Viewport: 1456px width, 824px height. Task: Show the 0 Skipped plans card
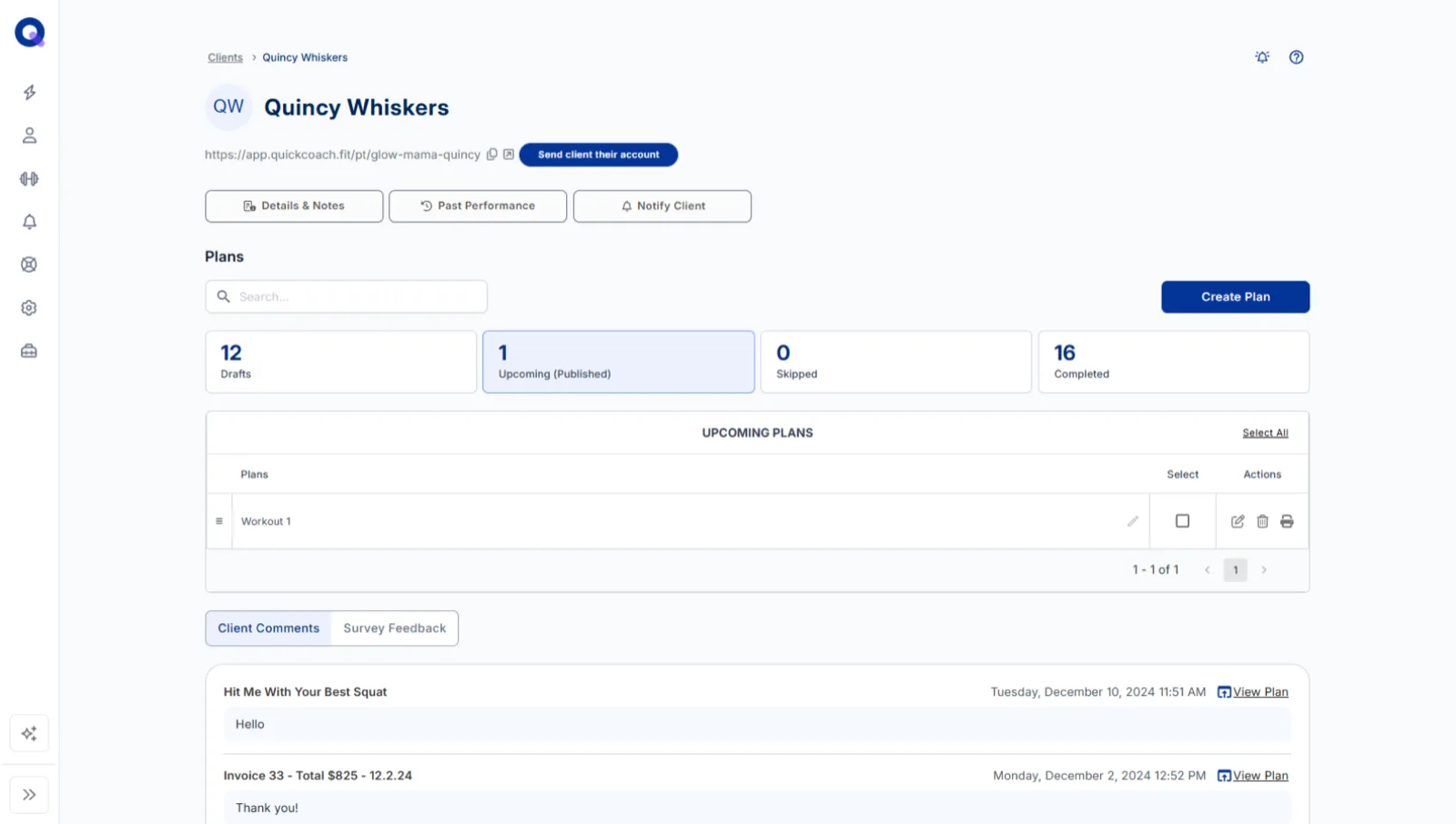pos(896,362)
